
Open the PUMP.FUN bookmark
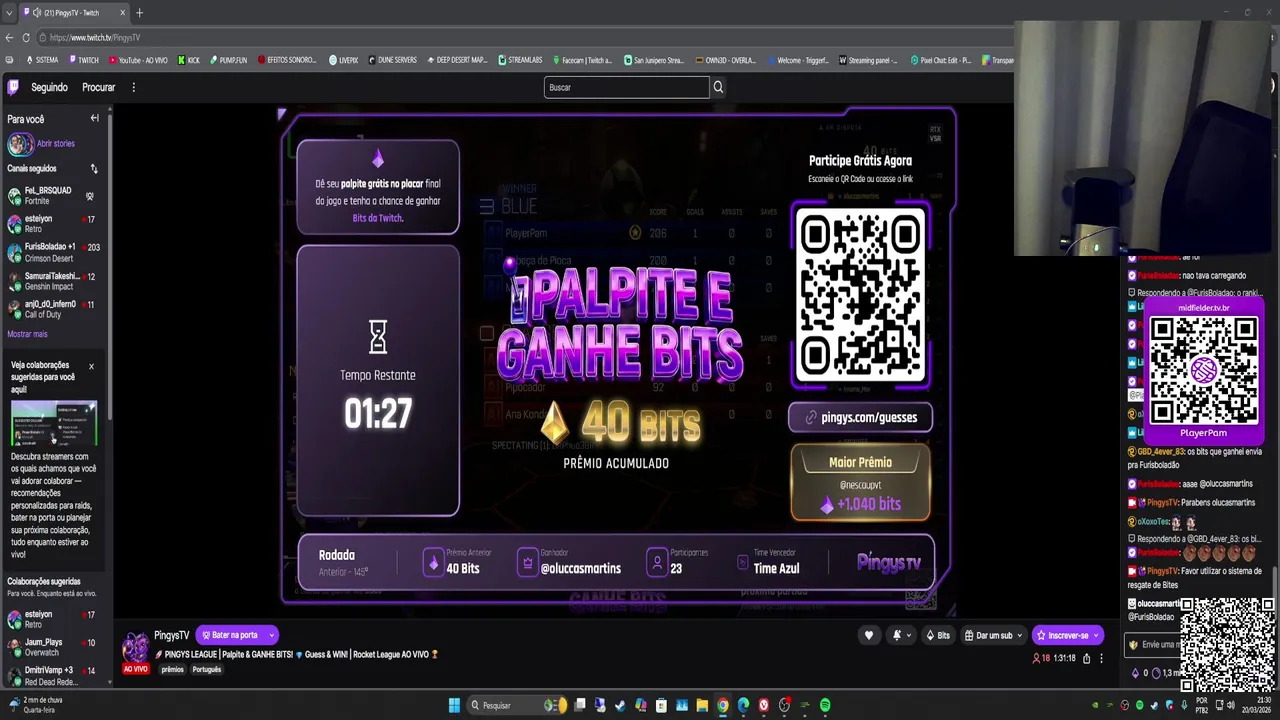(228, 60)
